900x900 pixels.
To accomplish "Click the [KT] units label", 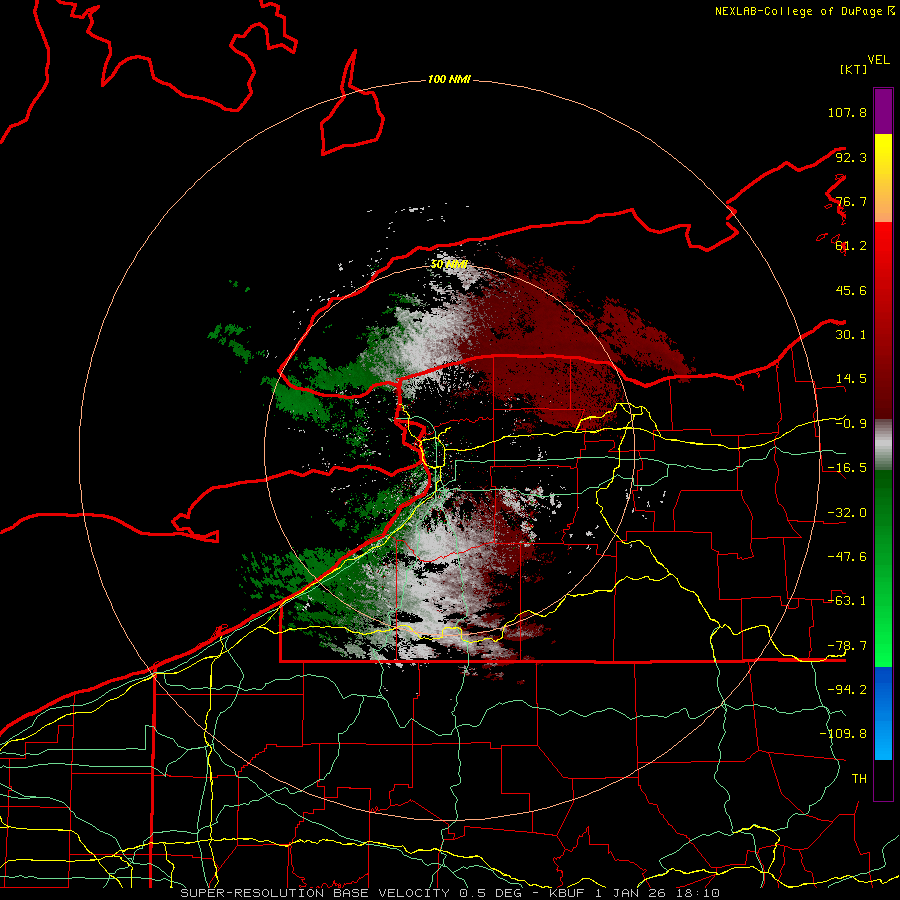I will pos(853,69).
